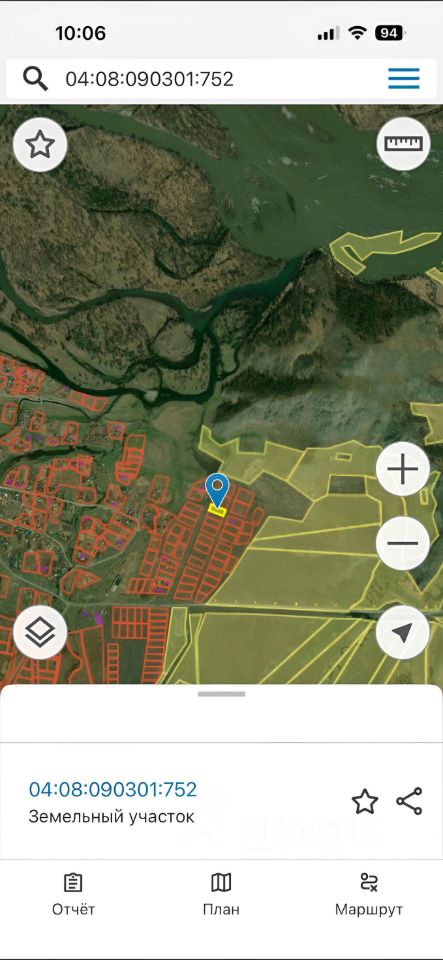The image size is (443, 960).
Task: Add parcel to favorites with star outline
Action: tap(365, 801)
